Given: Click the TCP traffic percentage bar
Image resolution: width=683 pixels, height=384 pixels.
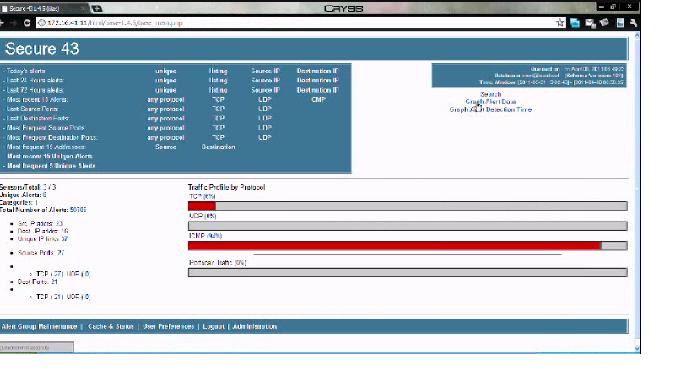Looking at the screenshot, I should [x=408, y=206].
